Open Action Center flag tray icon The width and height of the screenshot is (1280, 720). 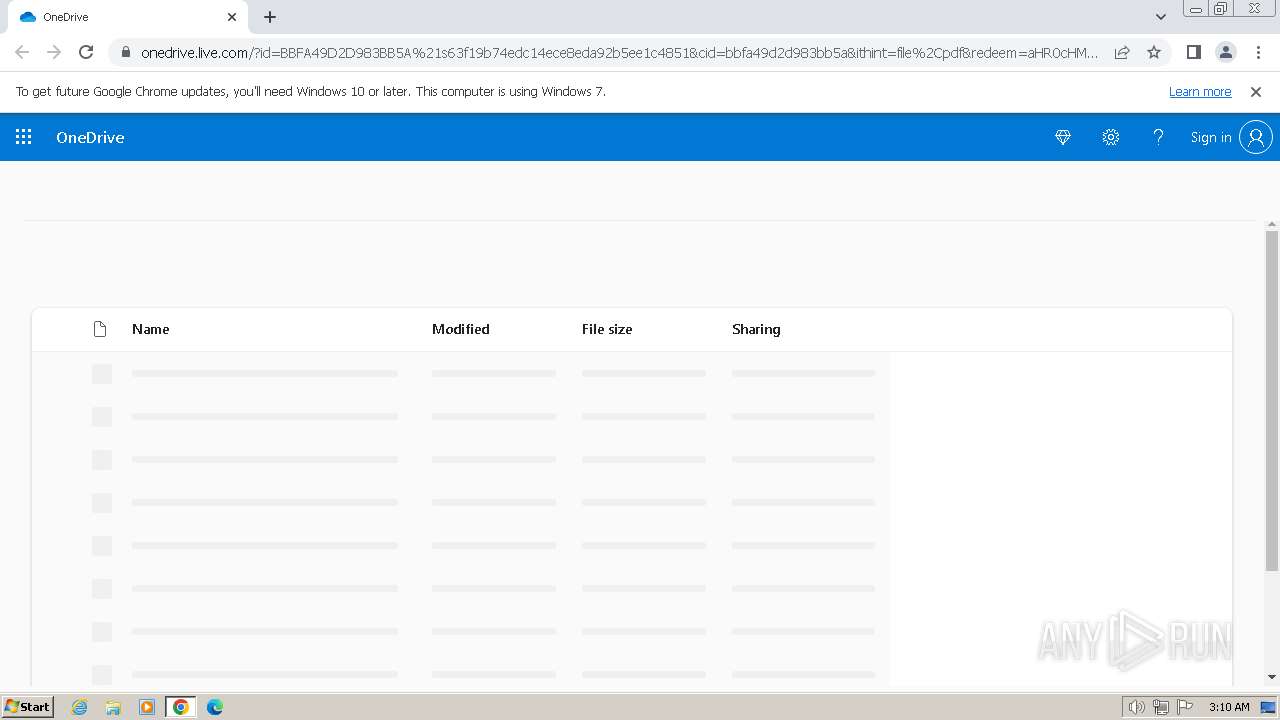[1185, 707]
